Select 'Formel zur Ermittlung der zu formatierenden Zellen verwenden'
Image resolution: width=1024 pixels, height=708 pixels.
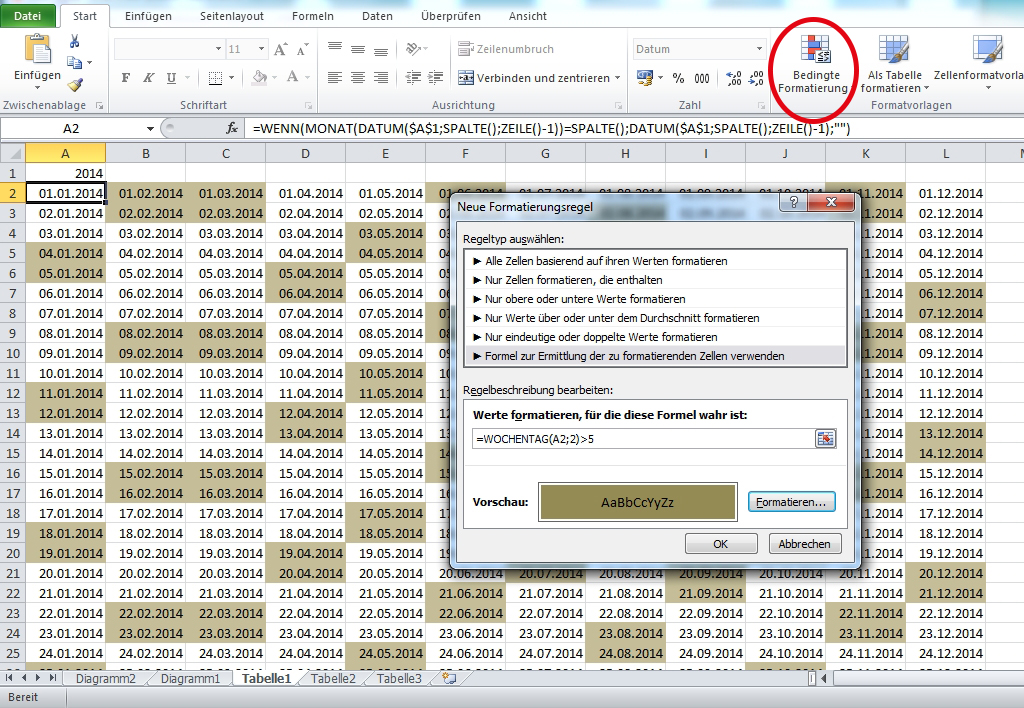coord(656,356)
